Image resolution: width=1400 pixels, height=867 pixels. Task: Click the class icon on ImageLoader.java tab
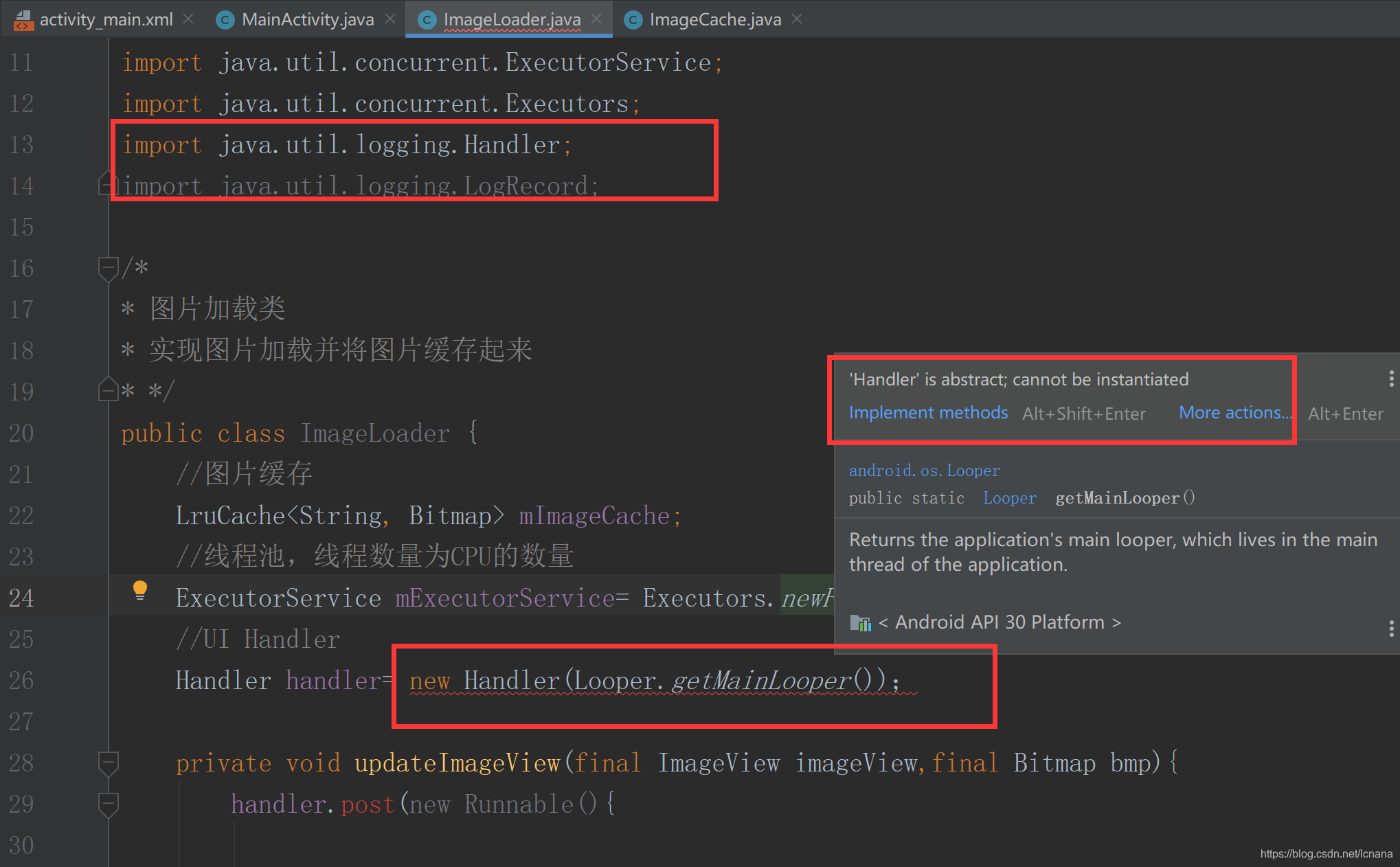tap(427, 20)
